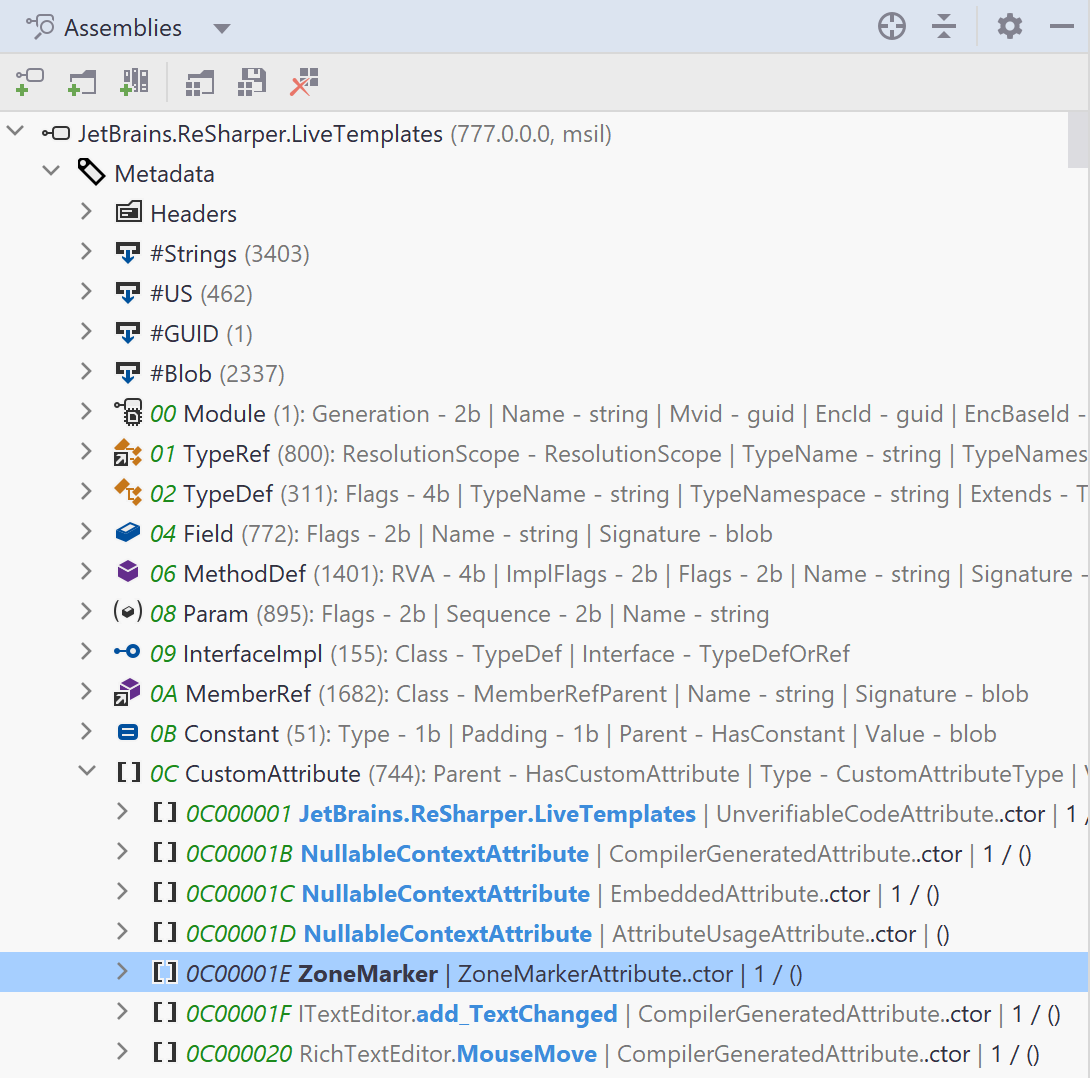This screenshot has width=1090, height=1078.
Task: Collapse the 0C CustomAttribute table
Action: (x=87, y=771)
